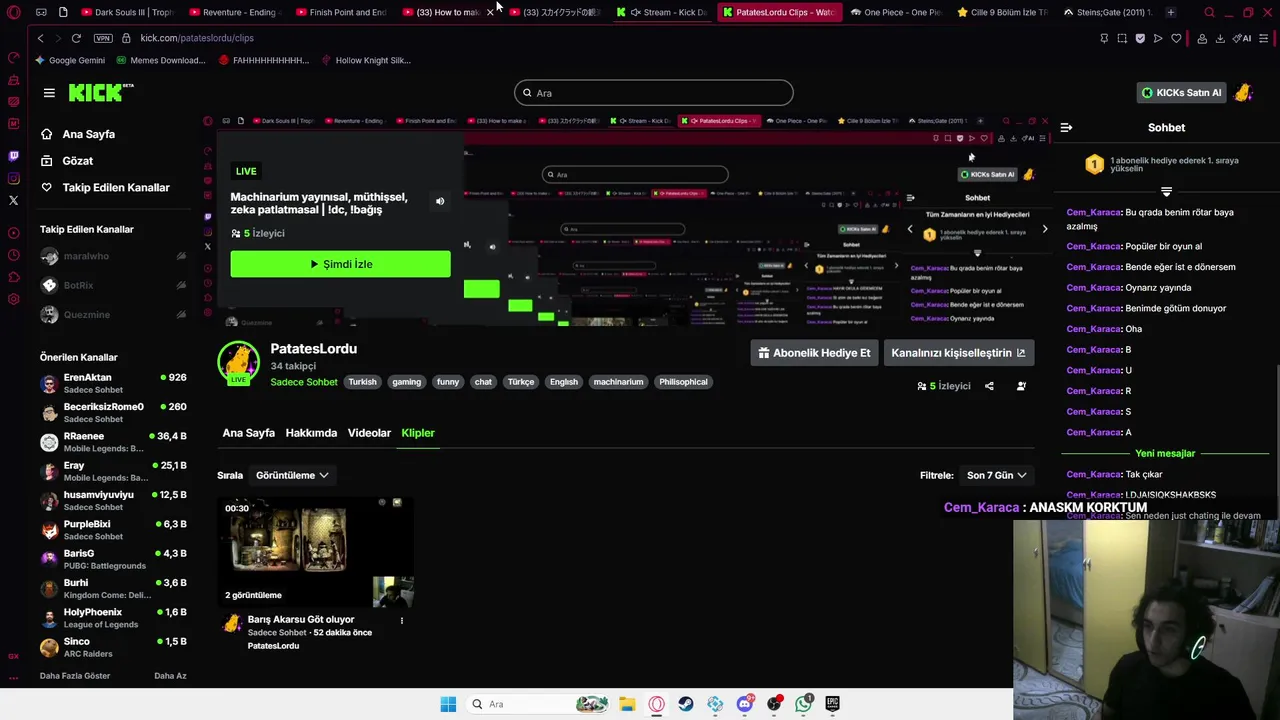Click the browser address bar URL
This screenshot has height=720, width=1280.
pyautogui.click(x=197, y=38)
